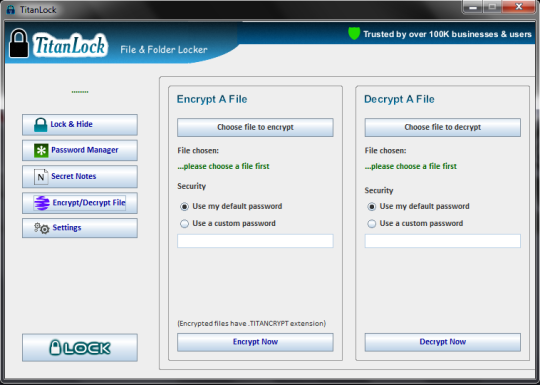Click the .TITANCRYPT extension note

(x=251, y=323)
